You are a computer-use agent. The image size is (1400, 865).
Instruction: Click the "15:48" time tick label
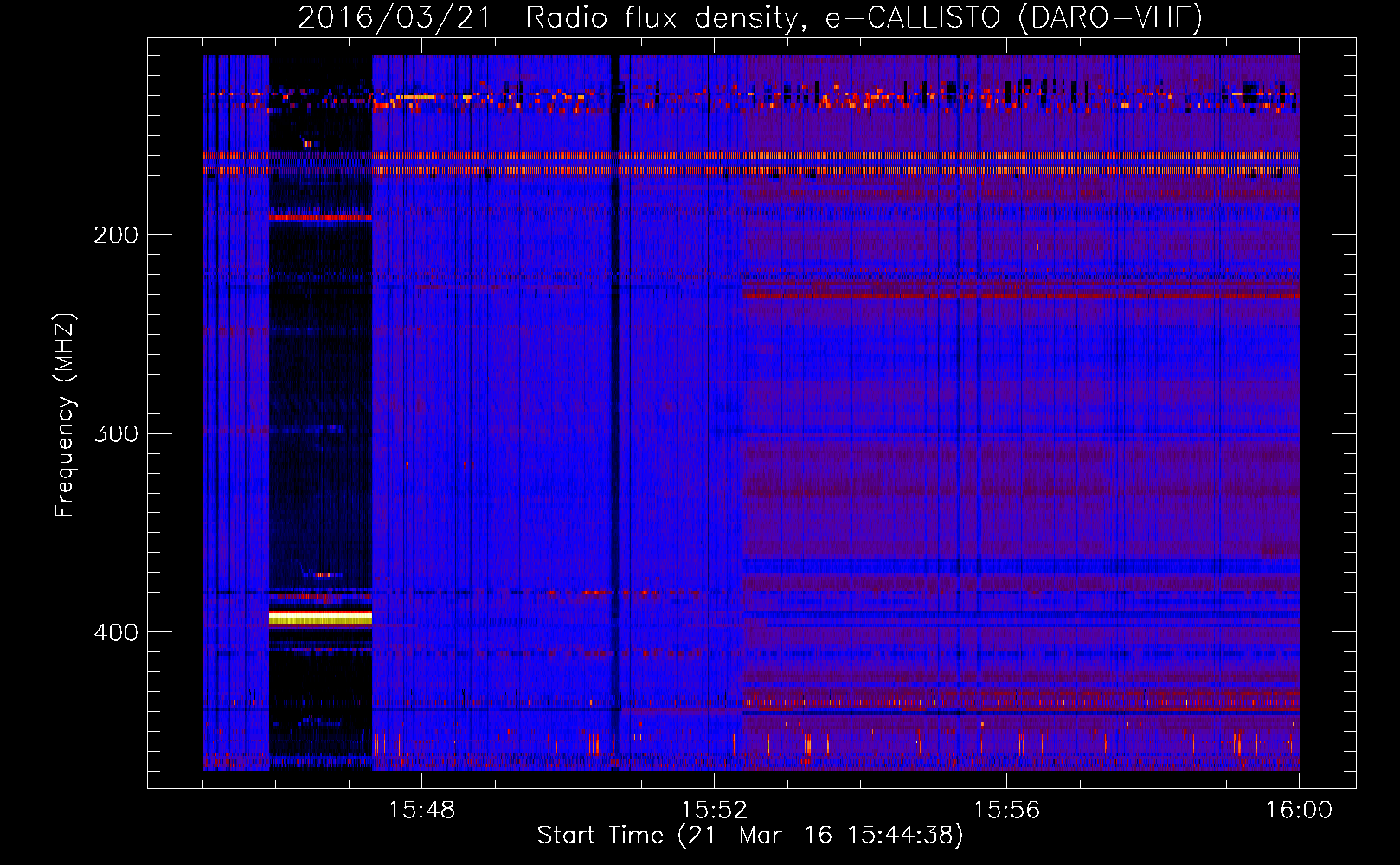421,811
